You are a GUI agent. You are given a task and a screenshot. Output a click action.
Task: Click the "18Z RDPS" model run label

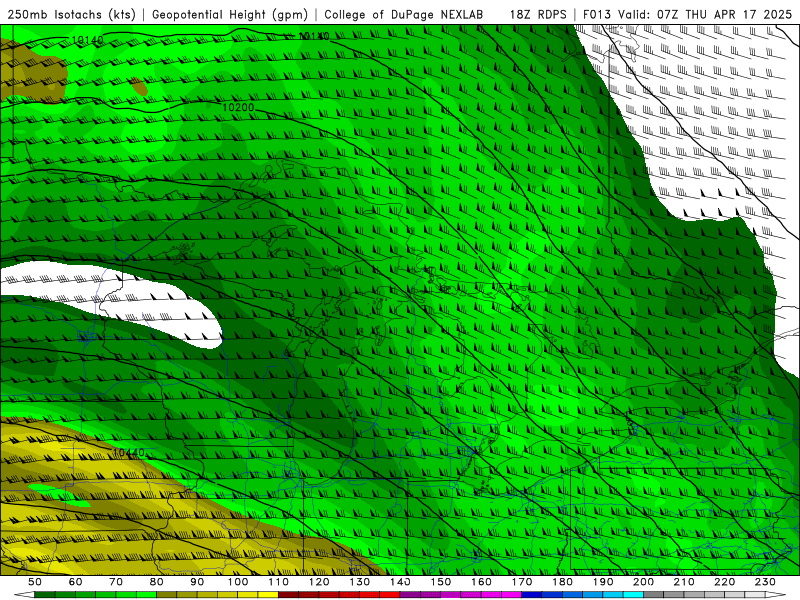point(538,14)
